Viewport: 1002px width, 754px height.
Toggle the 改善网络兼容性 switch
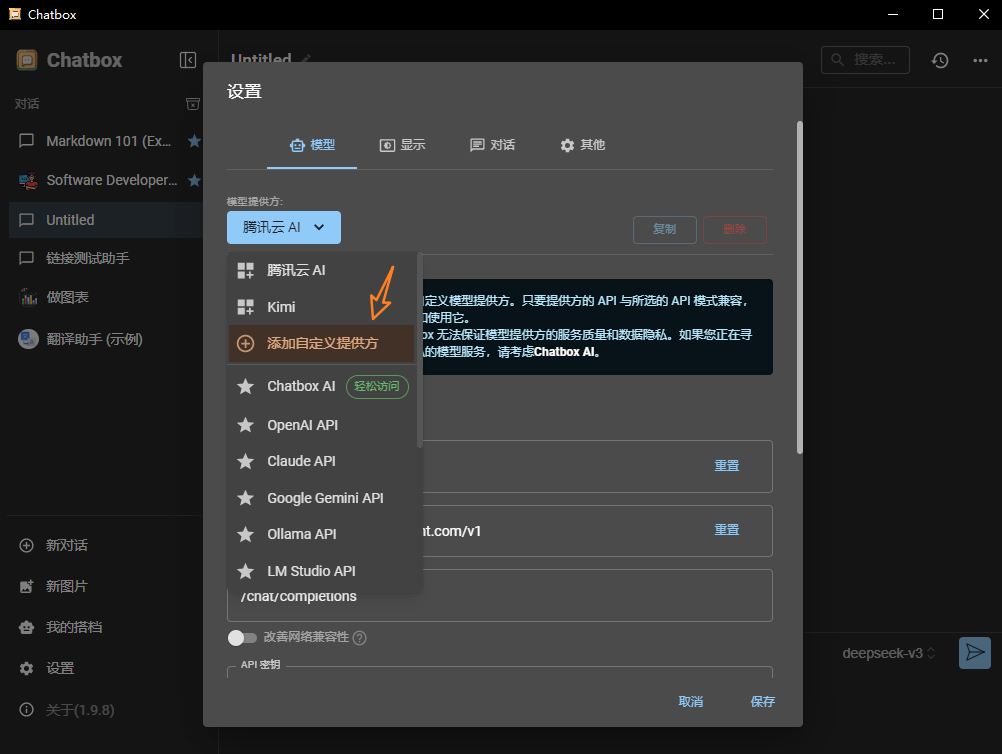(x=242, y=638)
